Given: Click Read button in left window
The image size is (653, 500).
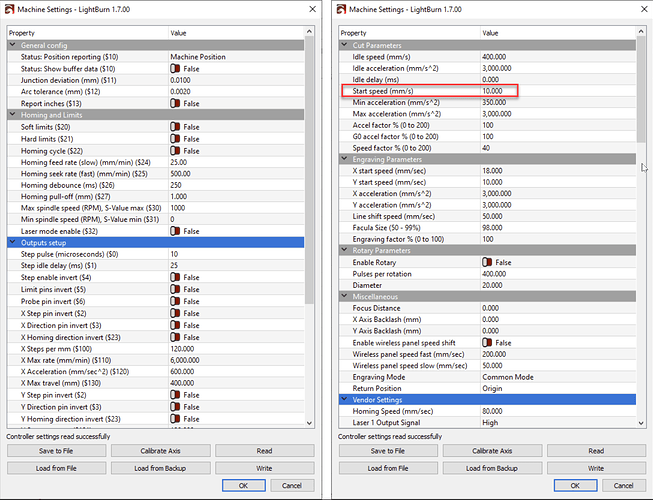Looking at the screenshot, I should click(x=264, y=451).
